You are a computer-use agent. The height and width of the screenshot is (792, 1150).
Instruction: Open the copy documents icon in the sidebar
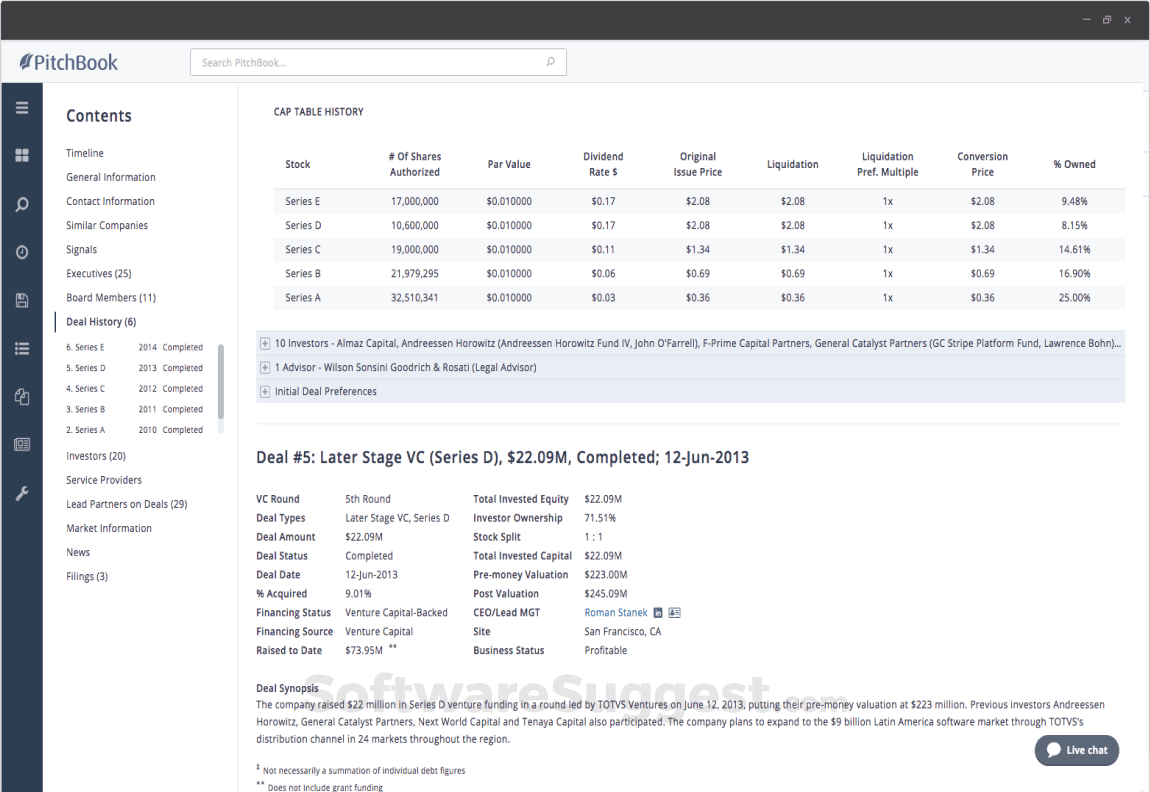21,396
